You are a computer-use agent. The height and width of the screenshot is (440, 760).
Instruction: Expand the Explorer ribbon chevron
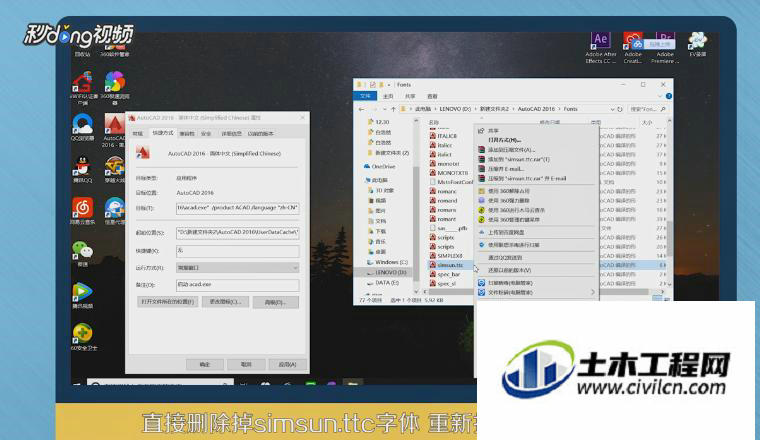coord(660,96)
